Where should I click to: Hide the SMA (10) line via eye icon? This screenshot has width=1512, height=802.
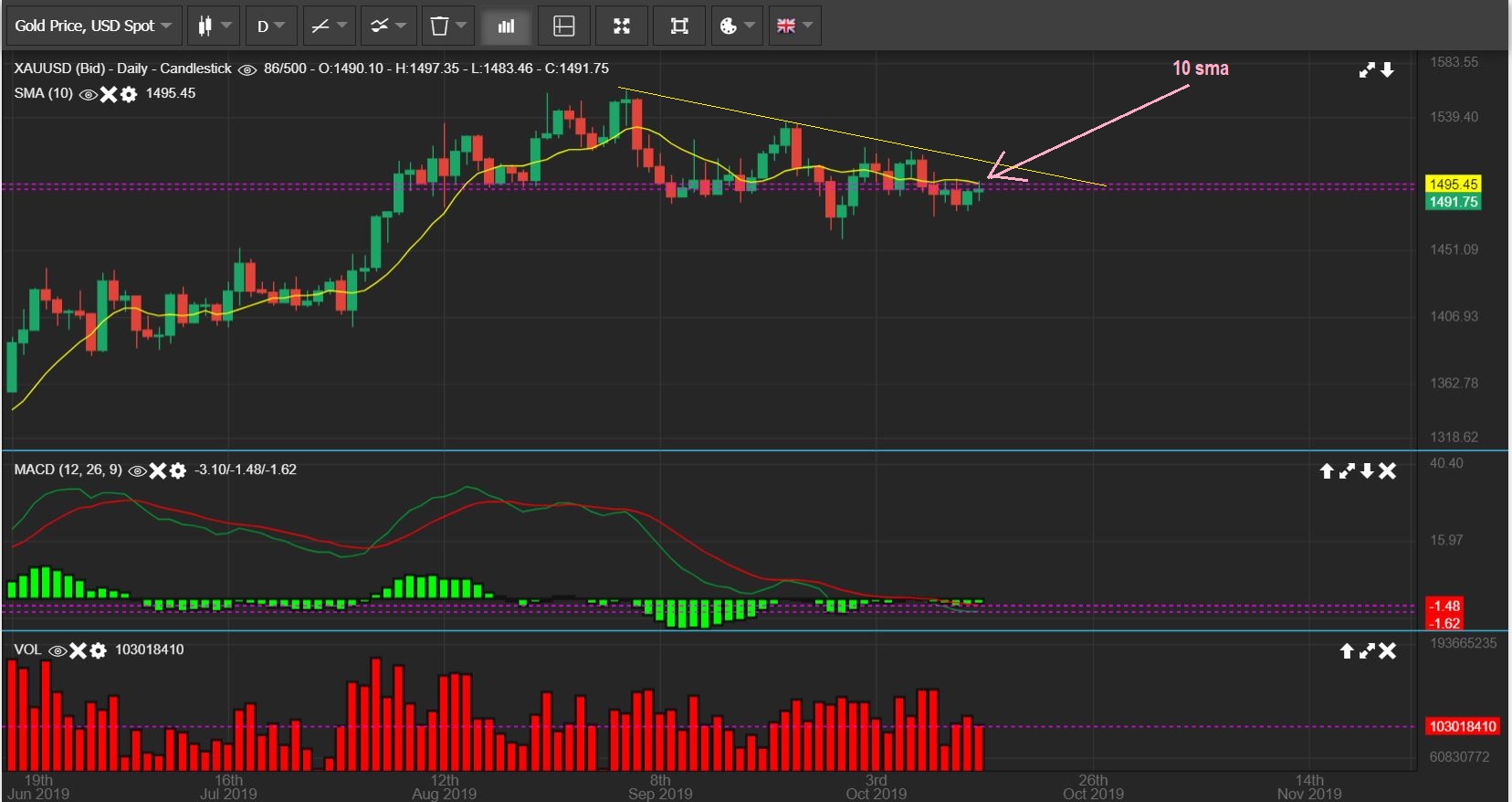89,94
